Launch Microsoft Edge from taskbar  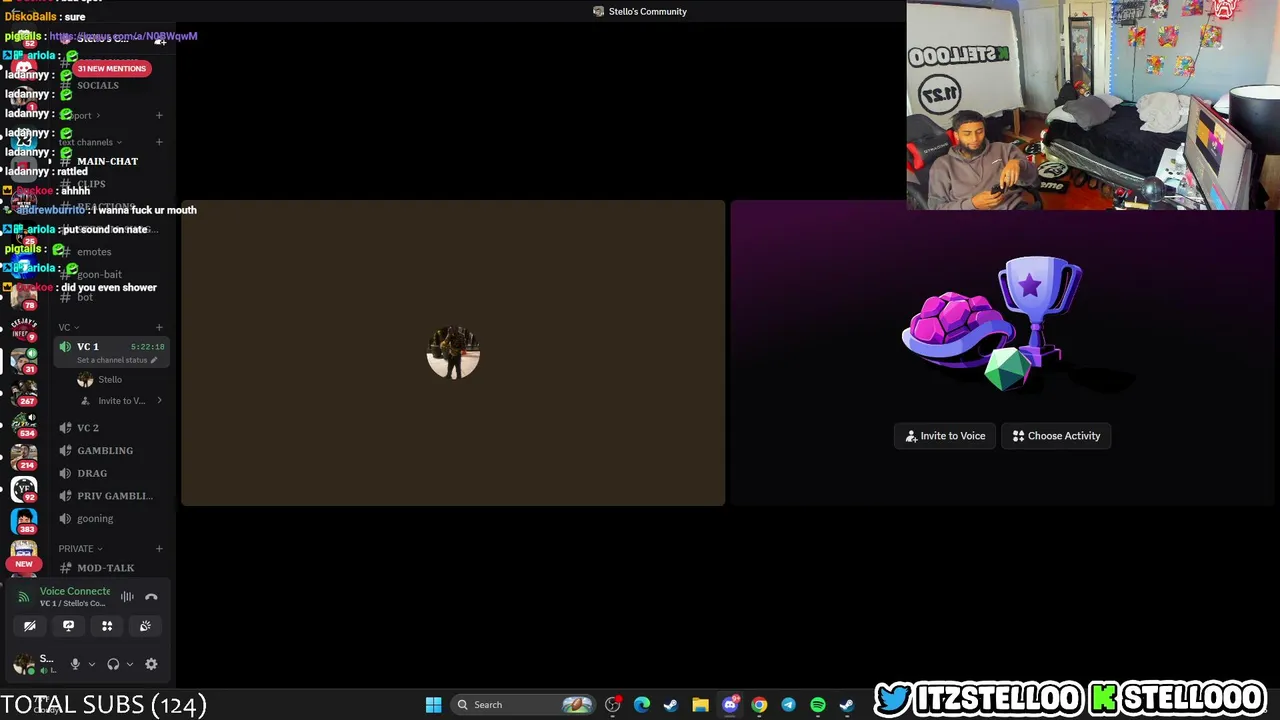pyautogui.click(x=642, y=705)
